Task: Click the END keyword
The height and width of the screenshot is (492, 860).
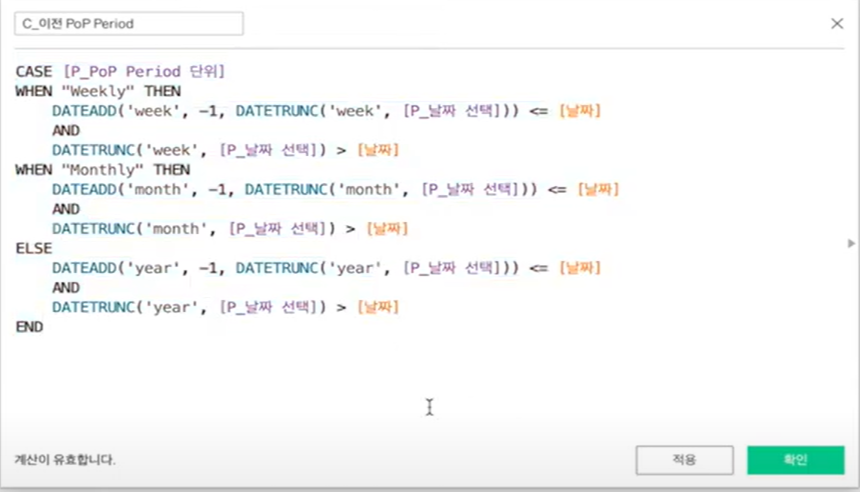Action: point(30,327)
